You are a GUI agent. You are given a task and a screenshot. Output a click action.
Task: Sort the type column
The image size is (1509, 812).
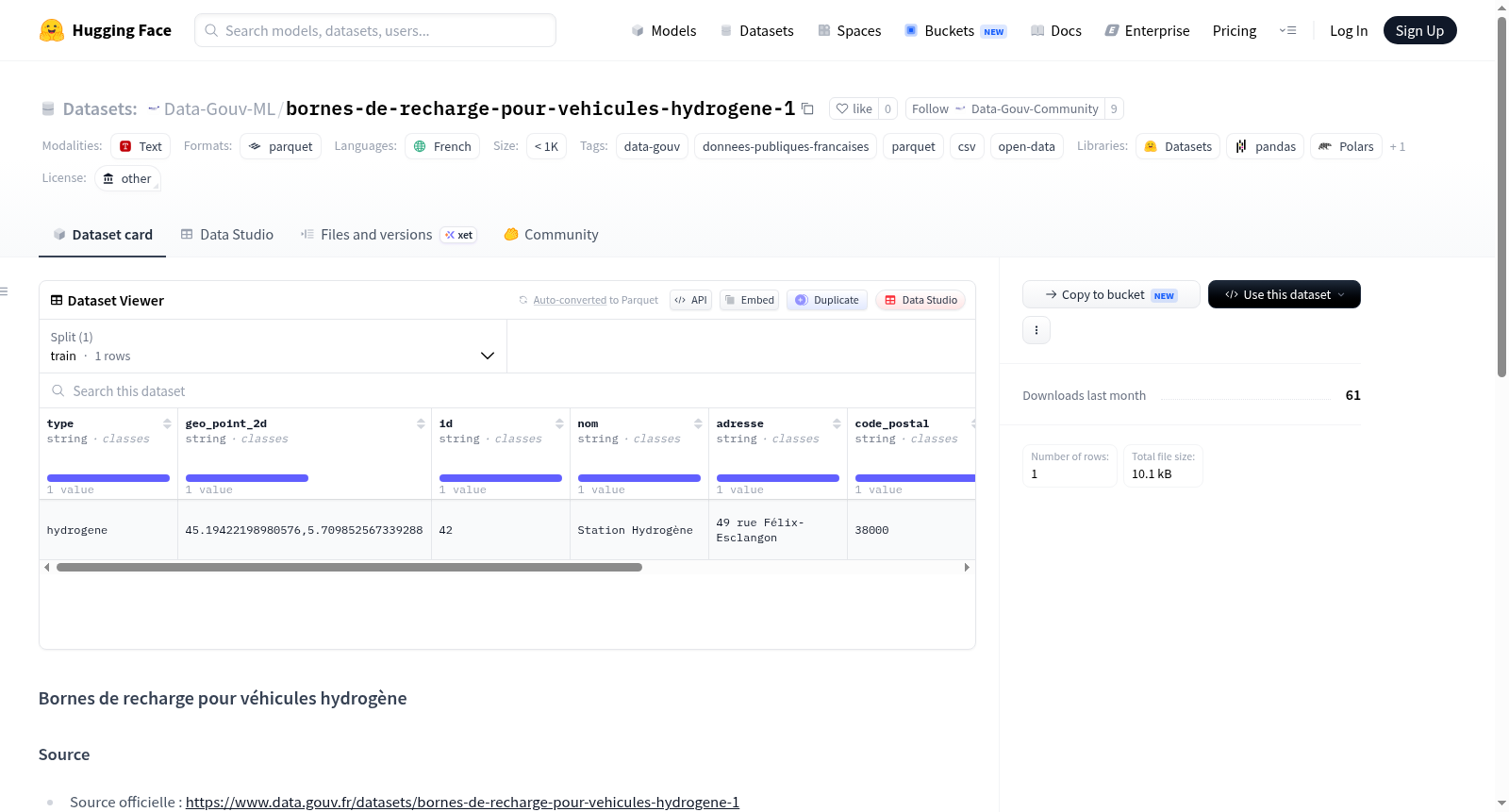pyautogui.click(x=167, y=424)
